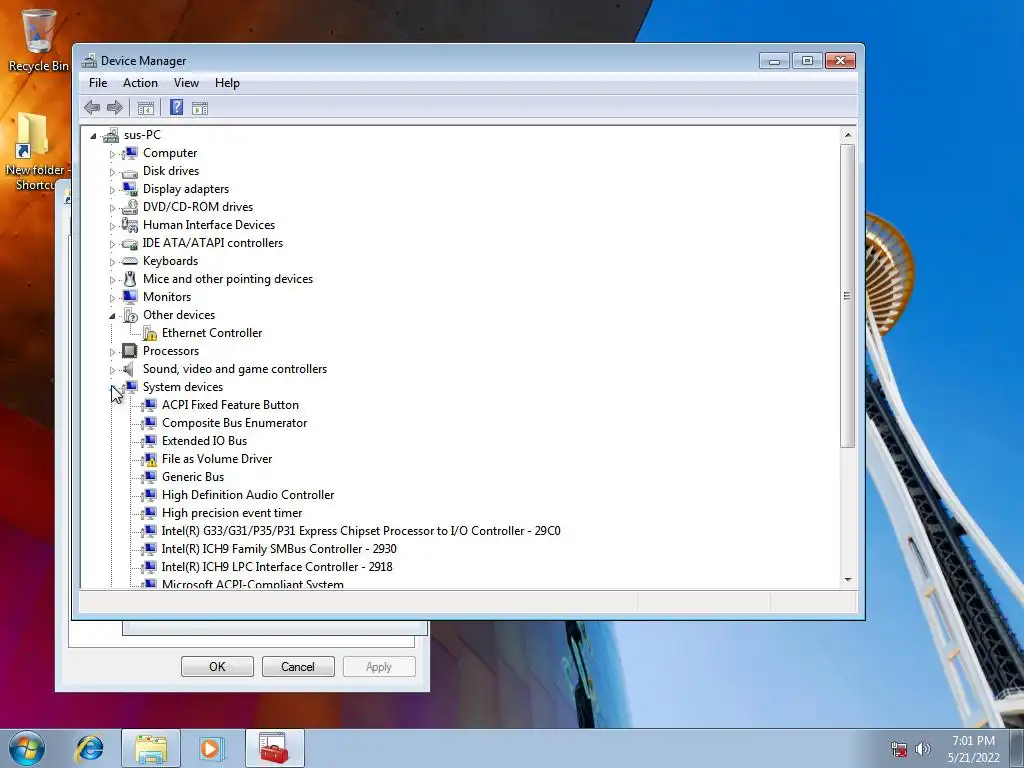Click the taskbar clock showing 7:01 PM
This screenshot has width=1024, height=768.
pos(973,748)
